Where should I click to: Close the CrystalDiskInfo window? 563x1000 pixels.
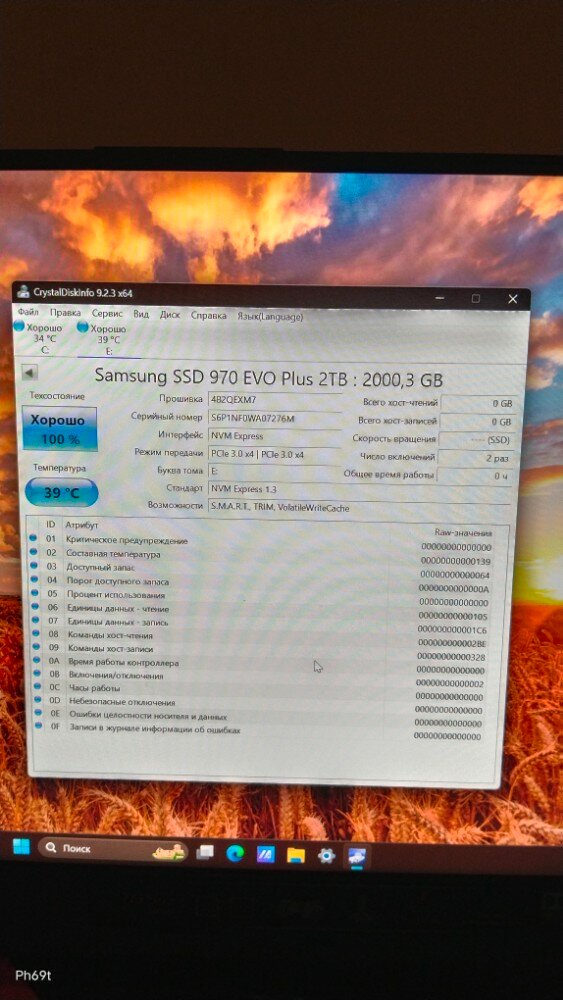(513, 299)
